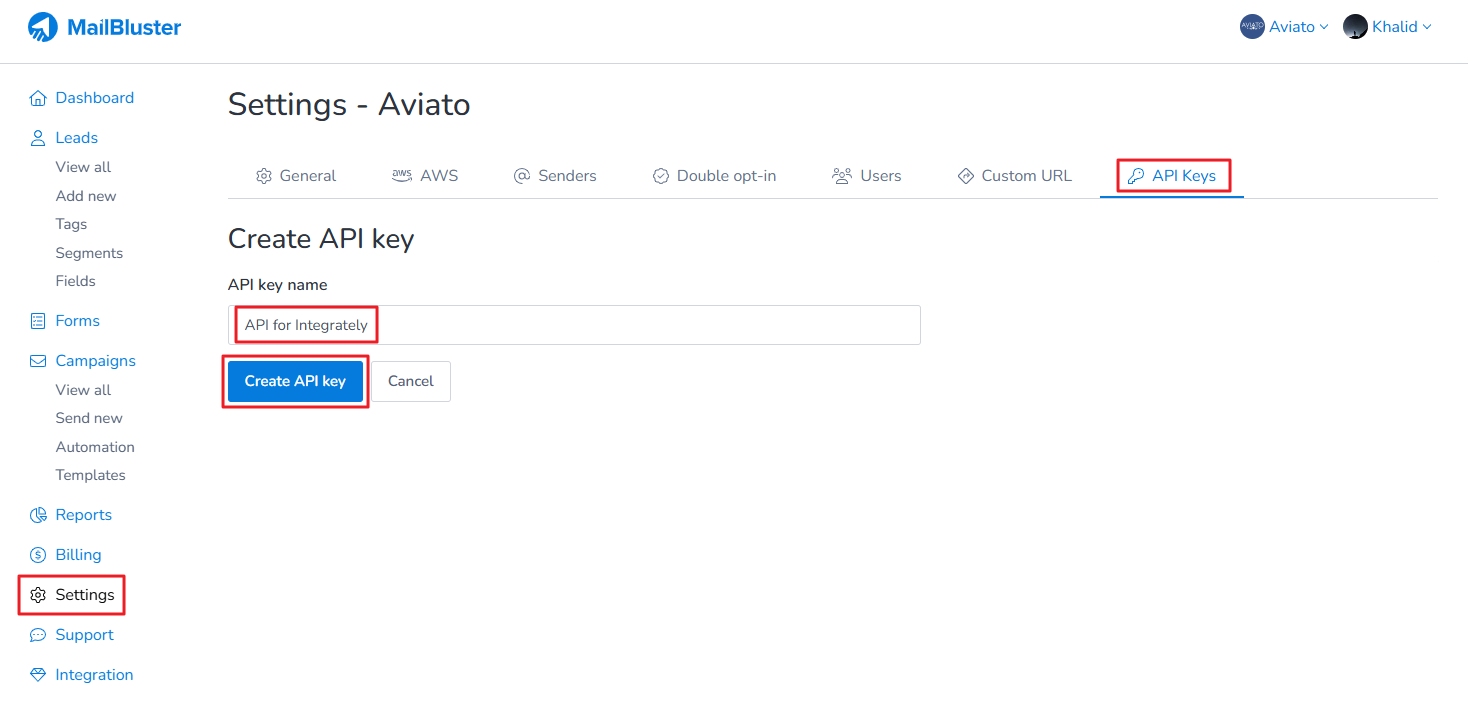
Task: Open Automation under Campaigns
Action: tap(95, 447)
